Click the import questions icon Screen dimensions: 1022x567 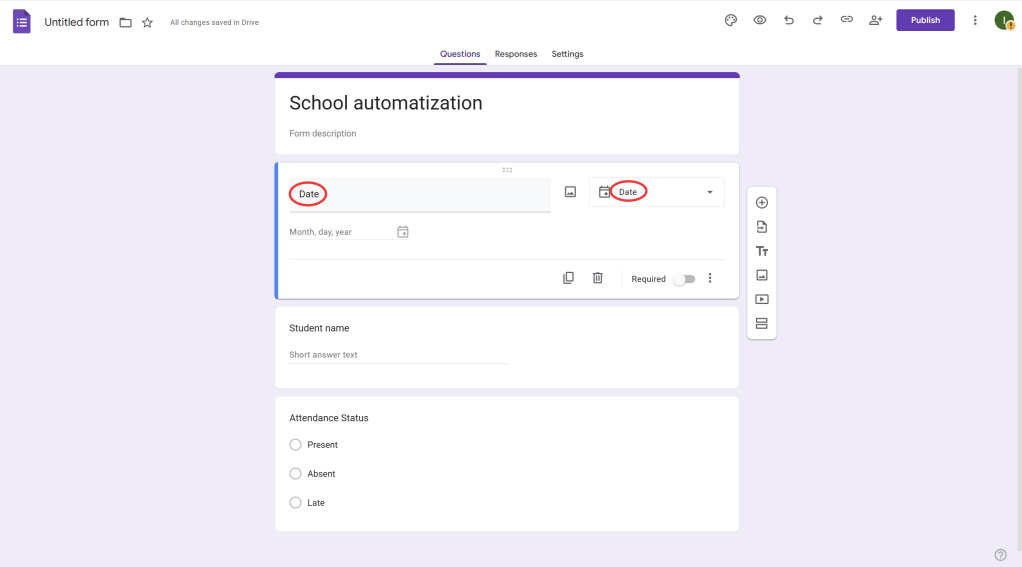point(761,227)
